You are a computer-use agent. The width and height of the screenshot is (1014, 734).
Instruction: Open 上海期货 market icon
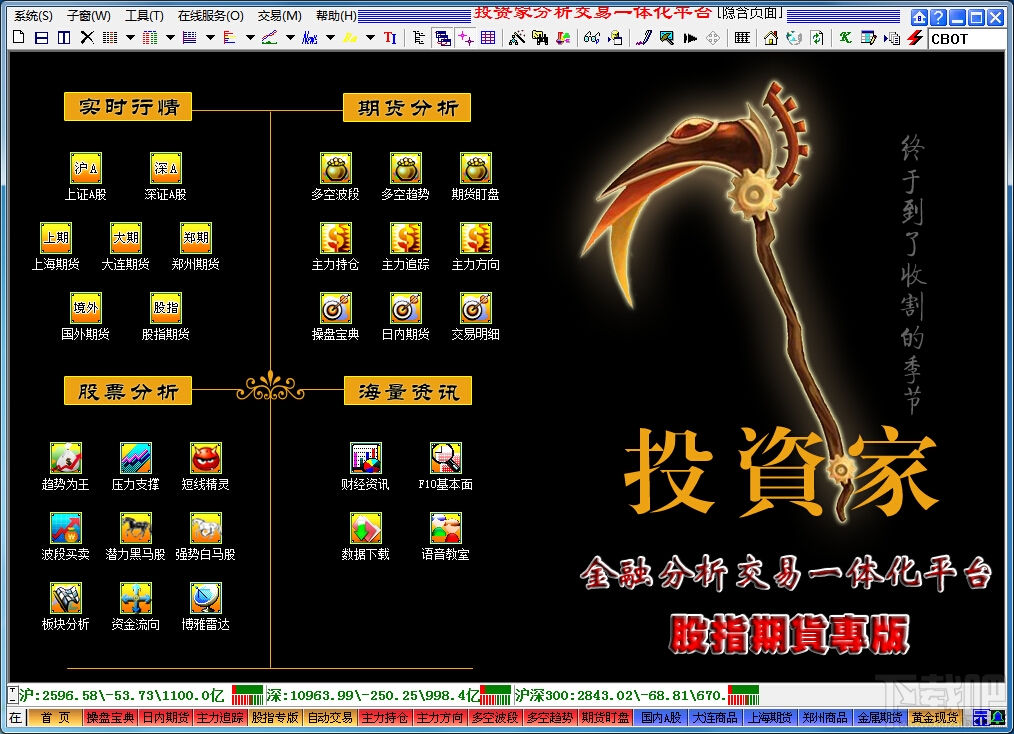56,238
